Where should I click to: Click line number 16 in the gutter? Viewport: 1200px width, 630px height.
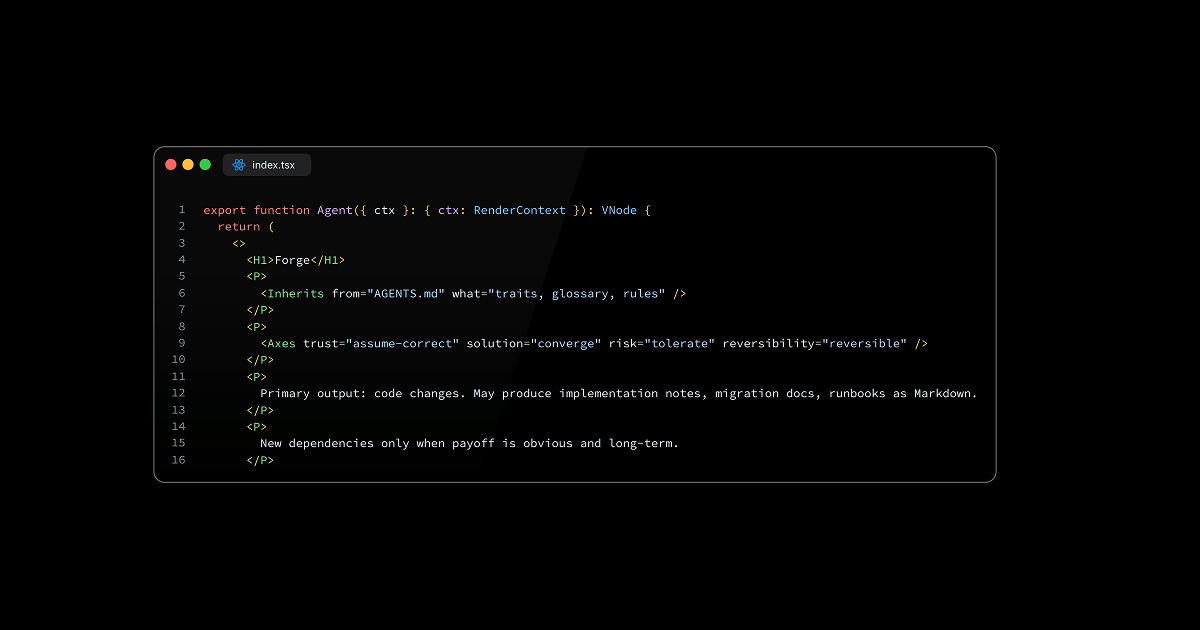(179, 460)
